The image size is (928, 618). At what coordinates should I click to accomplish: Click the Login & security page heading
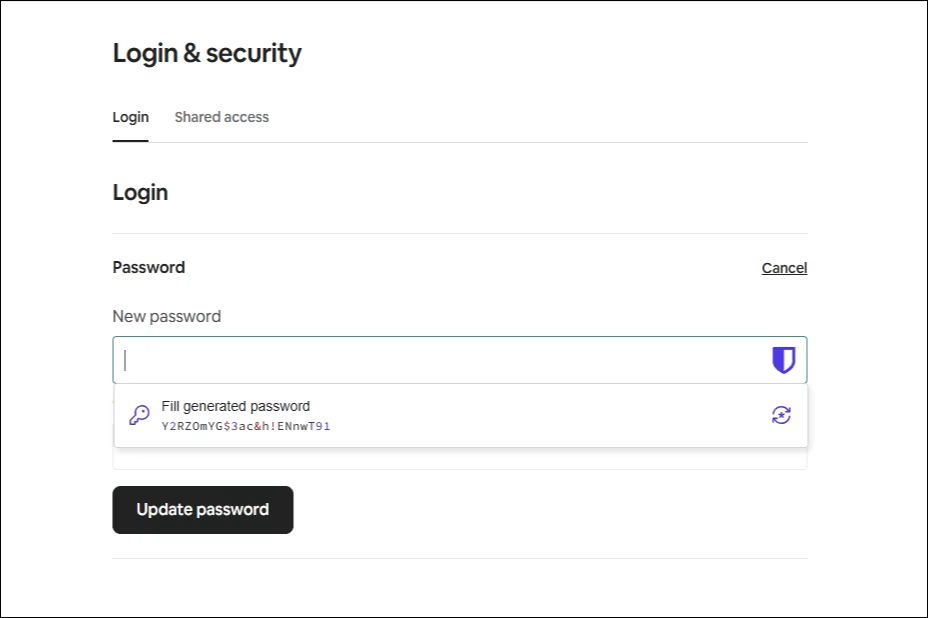point(206,53)
